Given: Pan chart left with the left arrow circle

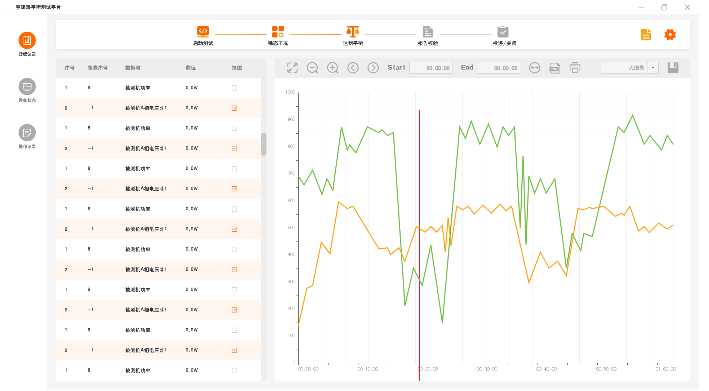Looking at the screenshot, I should [x=353, y=68].
